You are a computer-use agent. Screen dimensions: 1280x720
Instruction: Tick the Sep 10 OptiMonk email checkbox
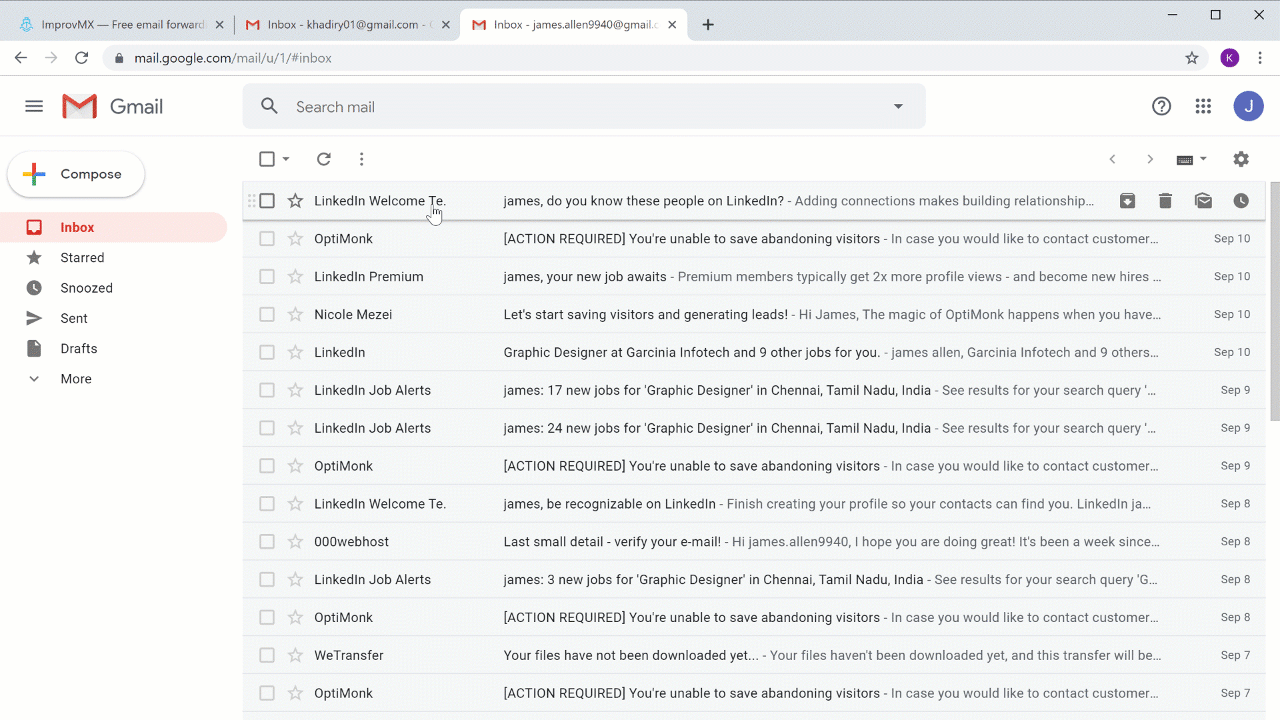coord(267,238)
